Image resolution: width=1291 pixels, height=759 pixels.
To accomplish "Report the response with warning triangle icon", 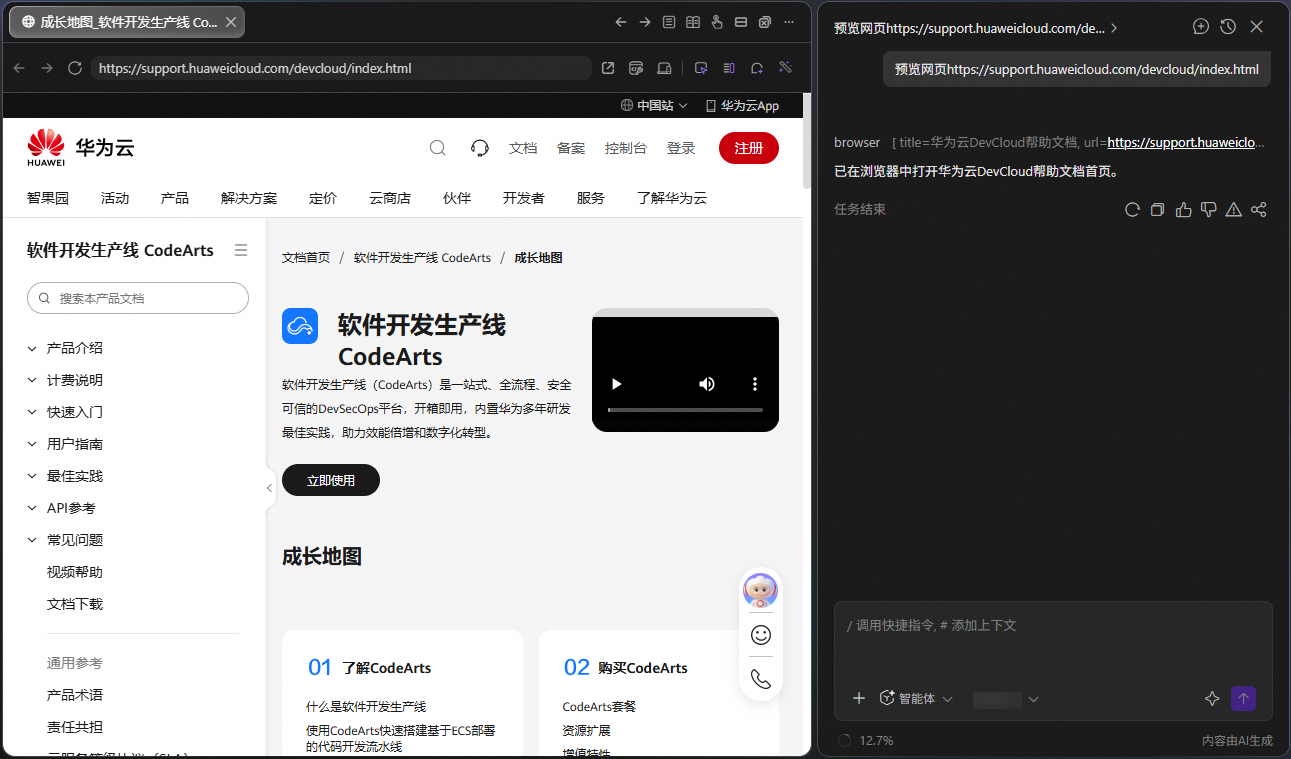I will coord(1234,209).
